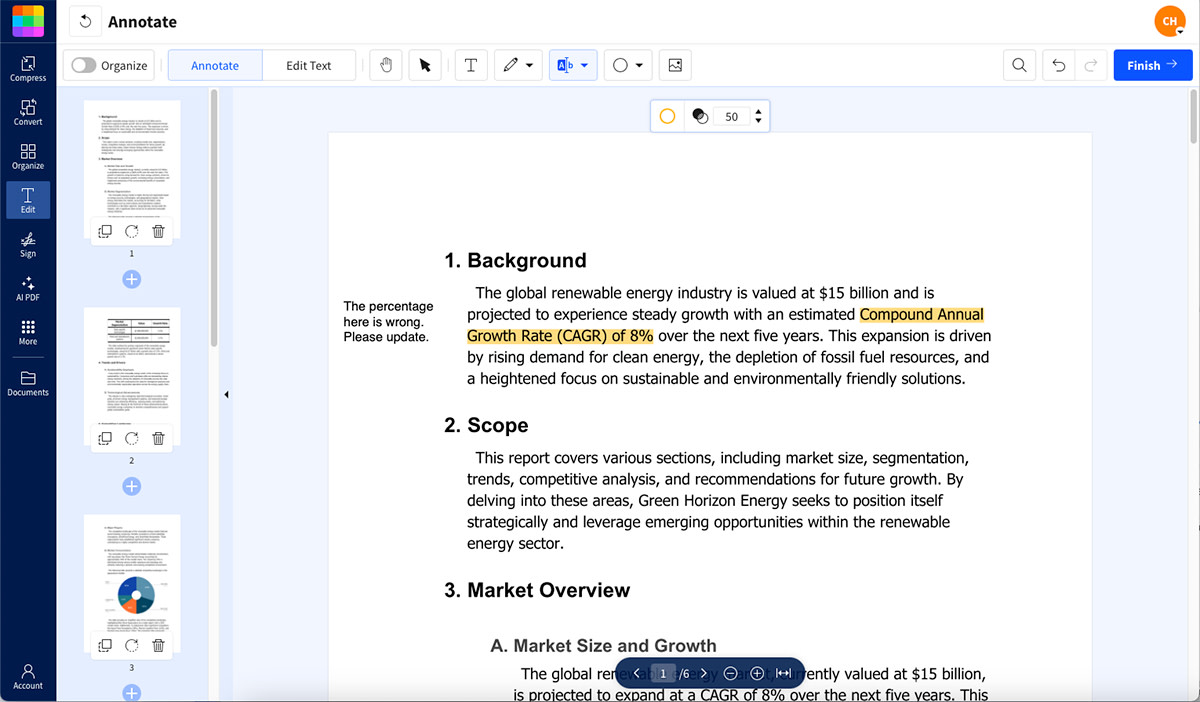Open the AI PDF sidebar panel
This screenshot has width=1200, height=702.
[28, 287]
